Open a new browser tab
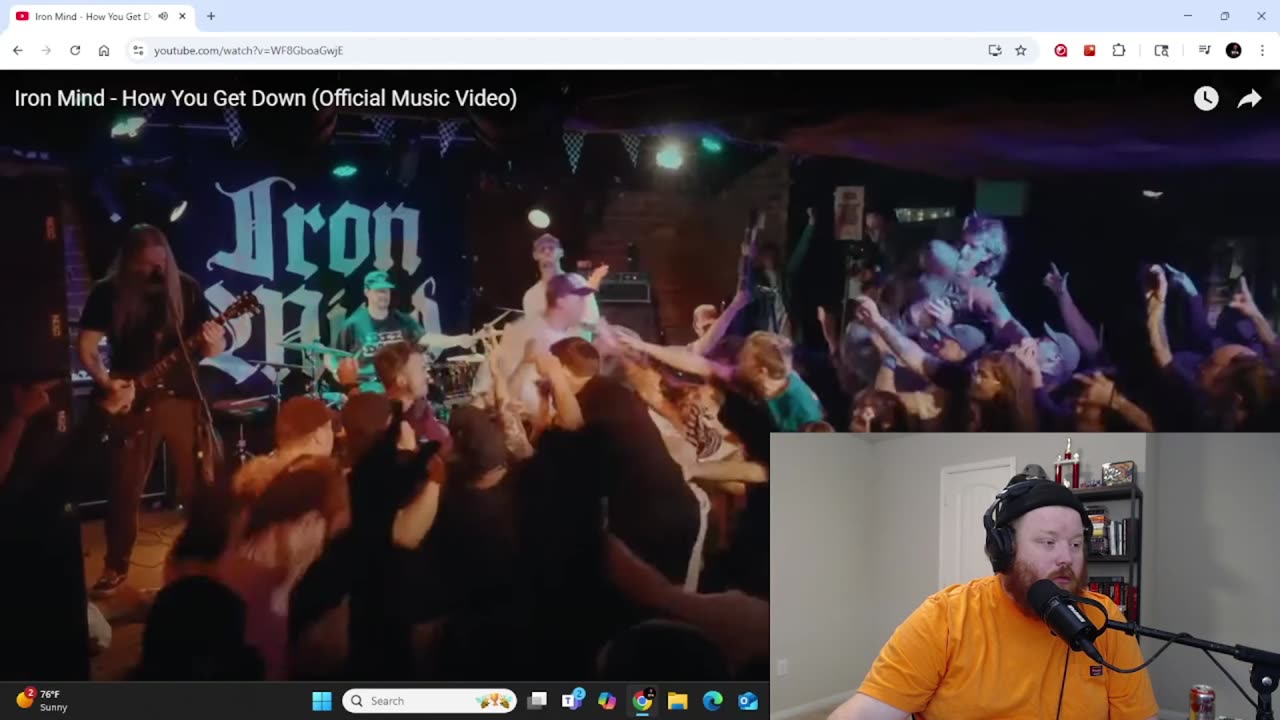Screen dimensions: 1280x720 click(x=211, y=16)
